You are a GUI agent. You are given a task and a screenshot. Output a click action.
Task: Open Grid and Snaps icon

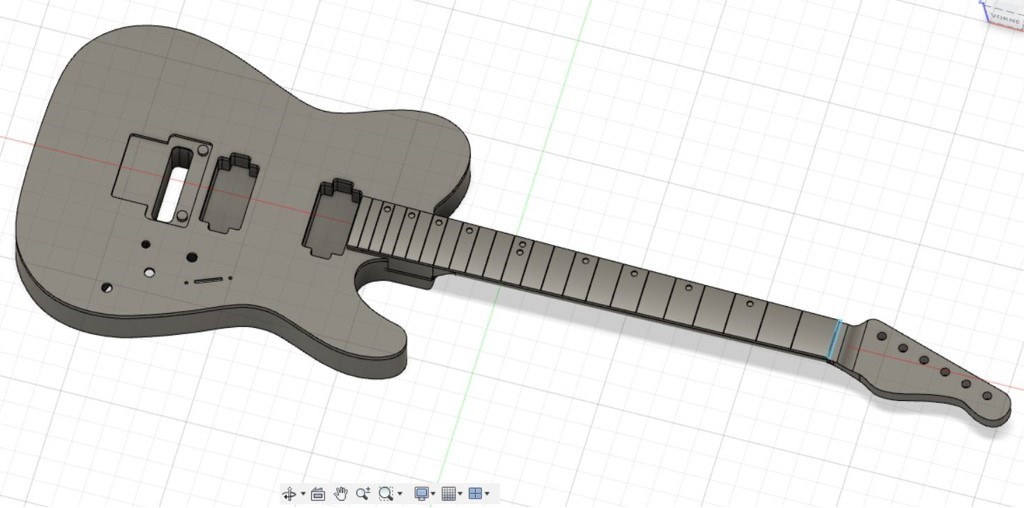449,494
